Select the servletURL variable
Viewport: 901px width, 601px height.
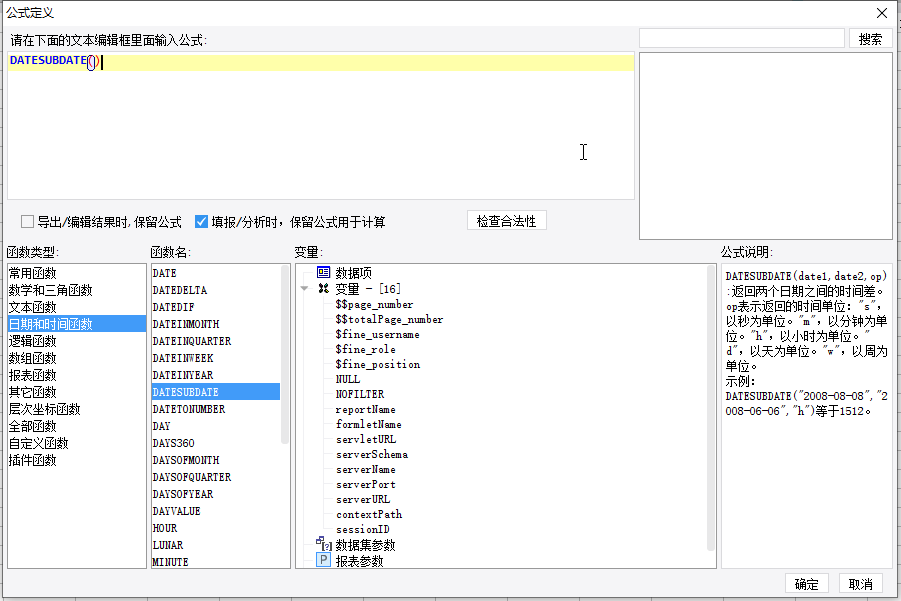[366, 439]
